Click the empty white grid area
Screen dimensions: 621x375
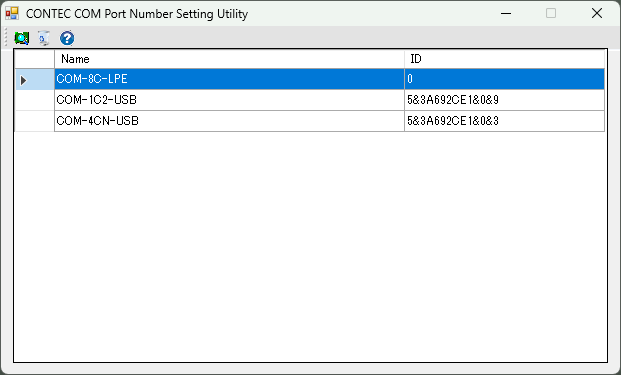310,246
